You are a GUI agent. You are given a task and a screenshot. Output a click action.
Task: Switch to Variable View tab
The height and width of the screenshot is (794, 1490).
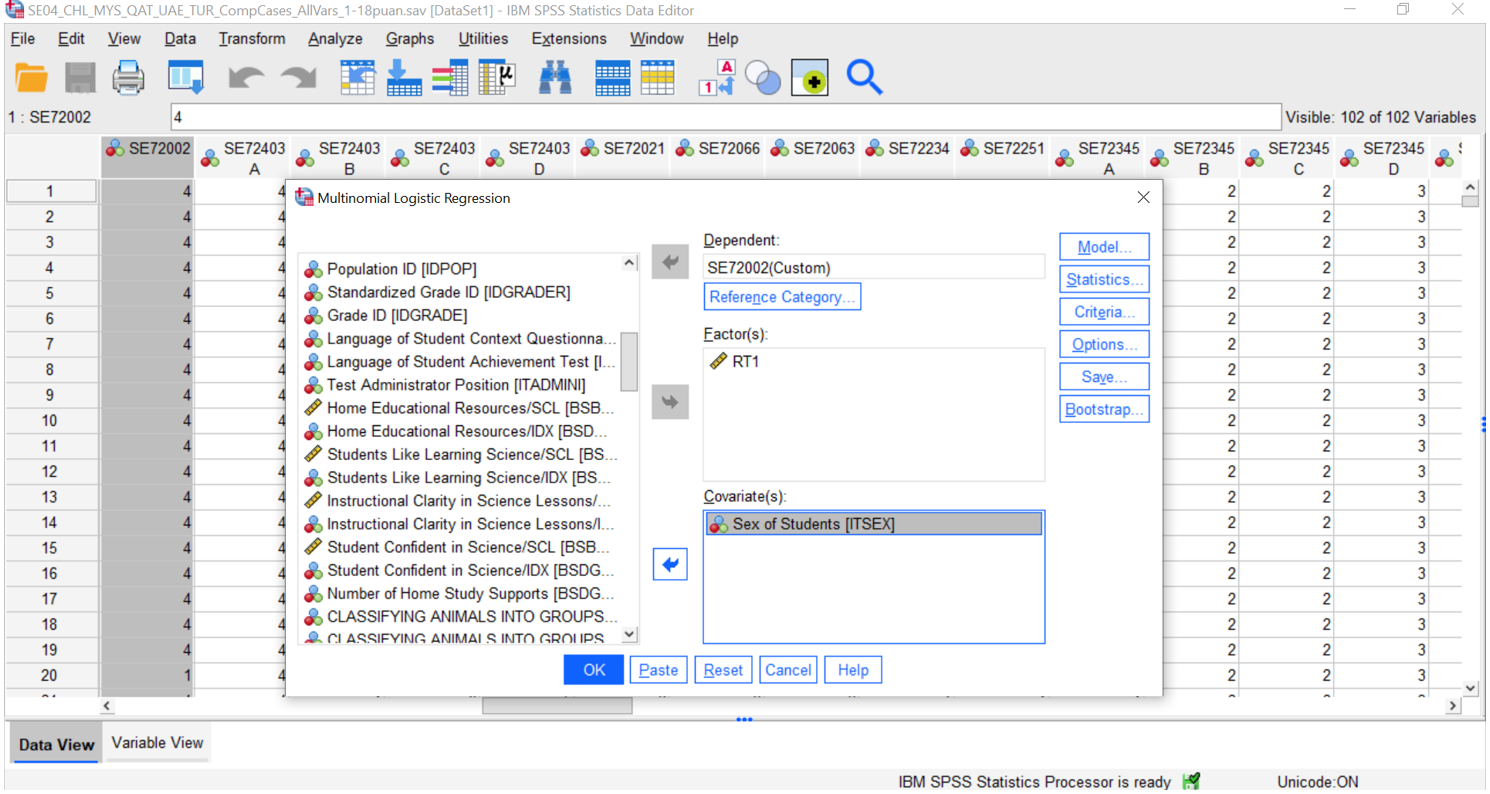tap(157, 743)
